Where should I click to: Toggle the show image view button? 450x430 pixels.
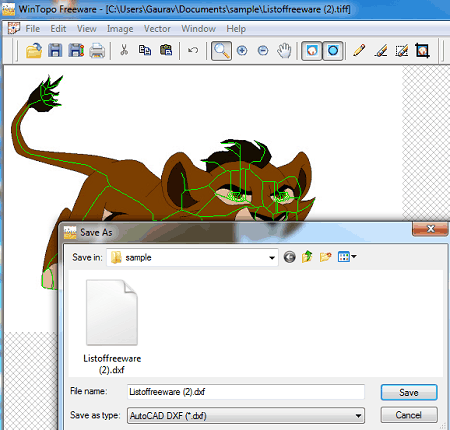pyautogui.click(x=312, y=51)
